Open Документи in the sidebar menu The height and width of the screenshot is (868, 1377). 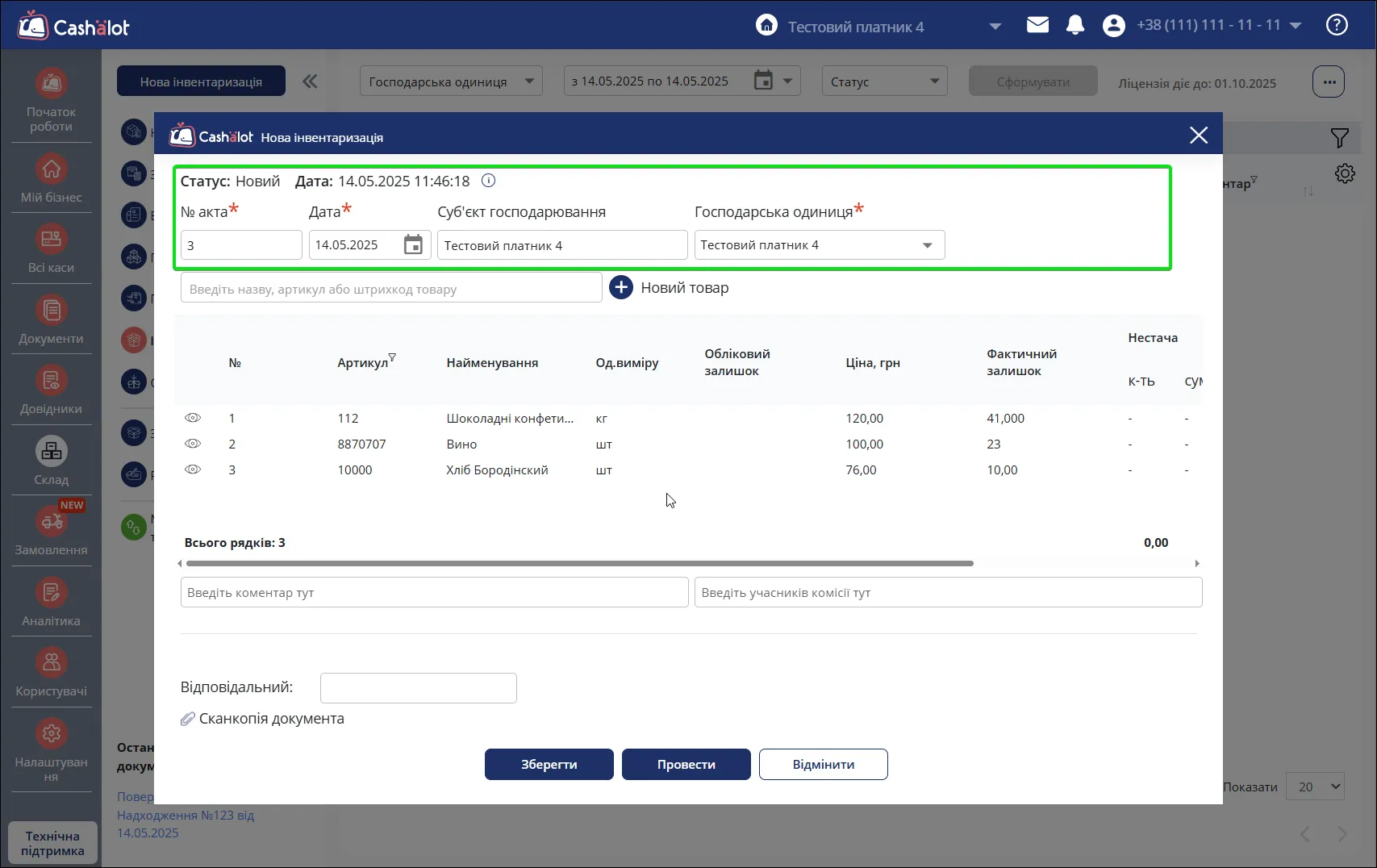coord(52,321)
